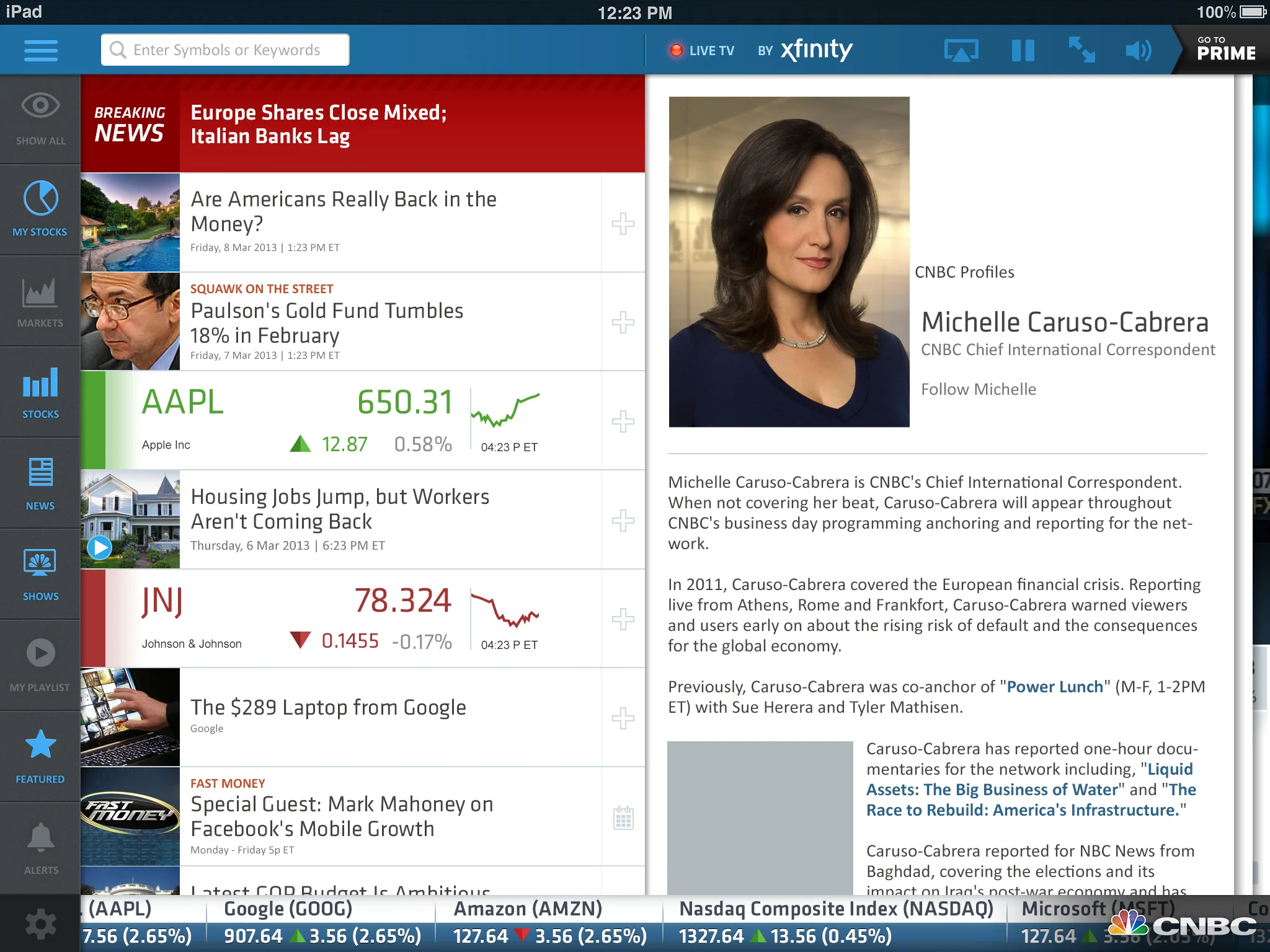Viewport: 1270px width, 952px height.
Task: Add JNJ quote with plus icon
Action: pos(623,619)
